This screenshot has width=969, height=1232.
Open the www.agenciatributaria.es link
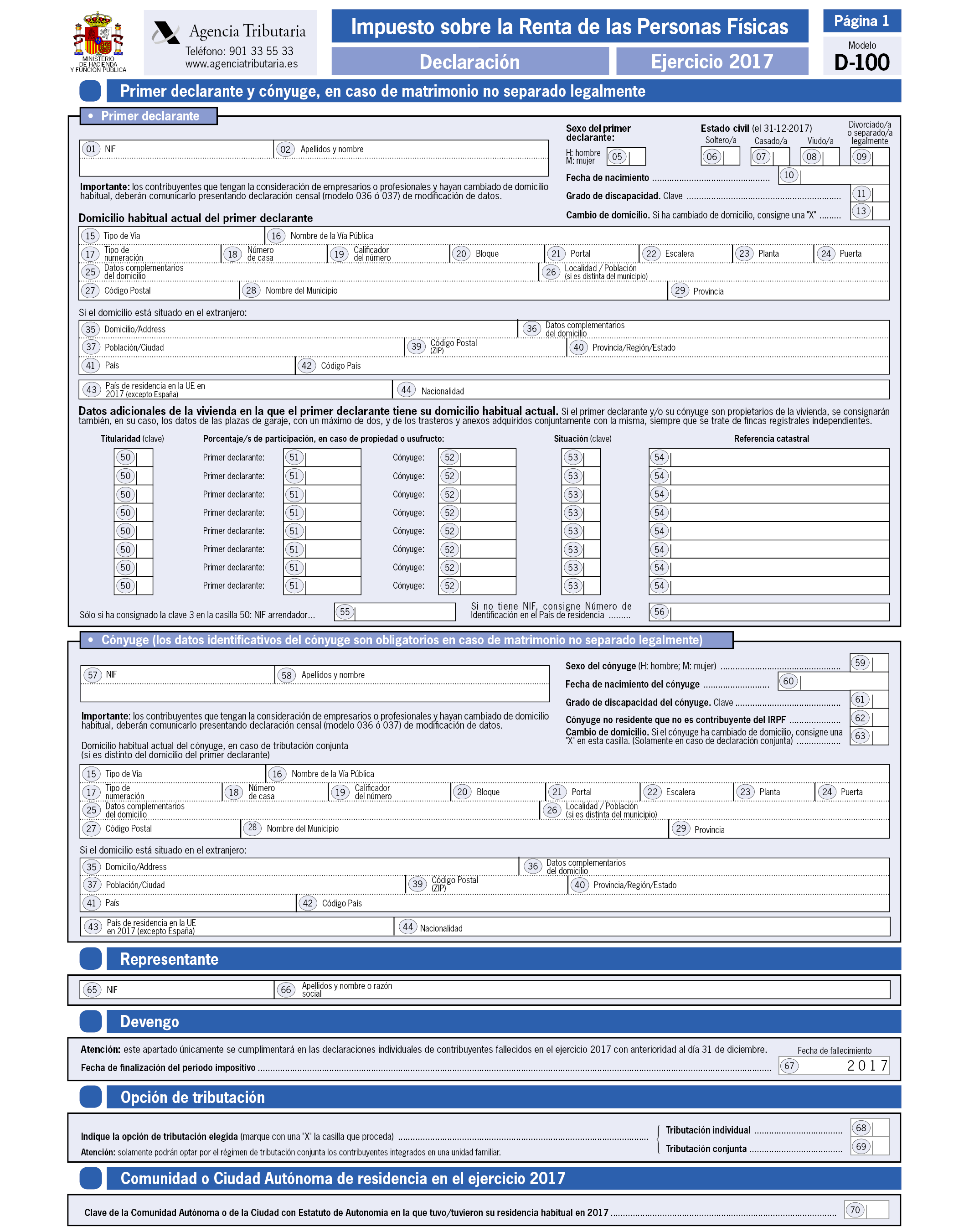(x=241, y=63)
